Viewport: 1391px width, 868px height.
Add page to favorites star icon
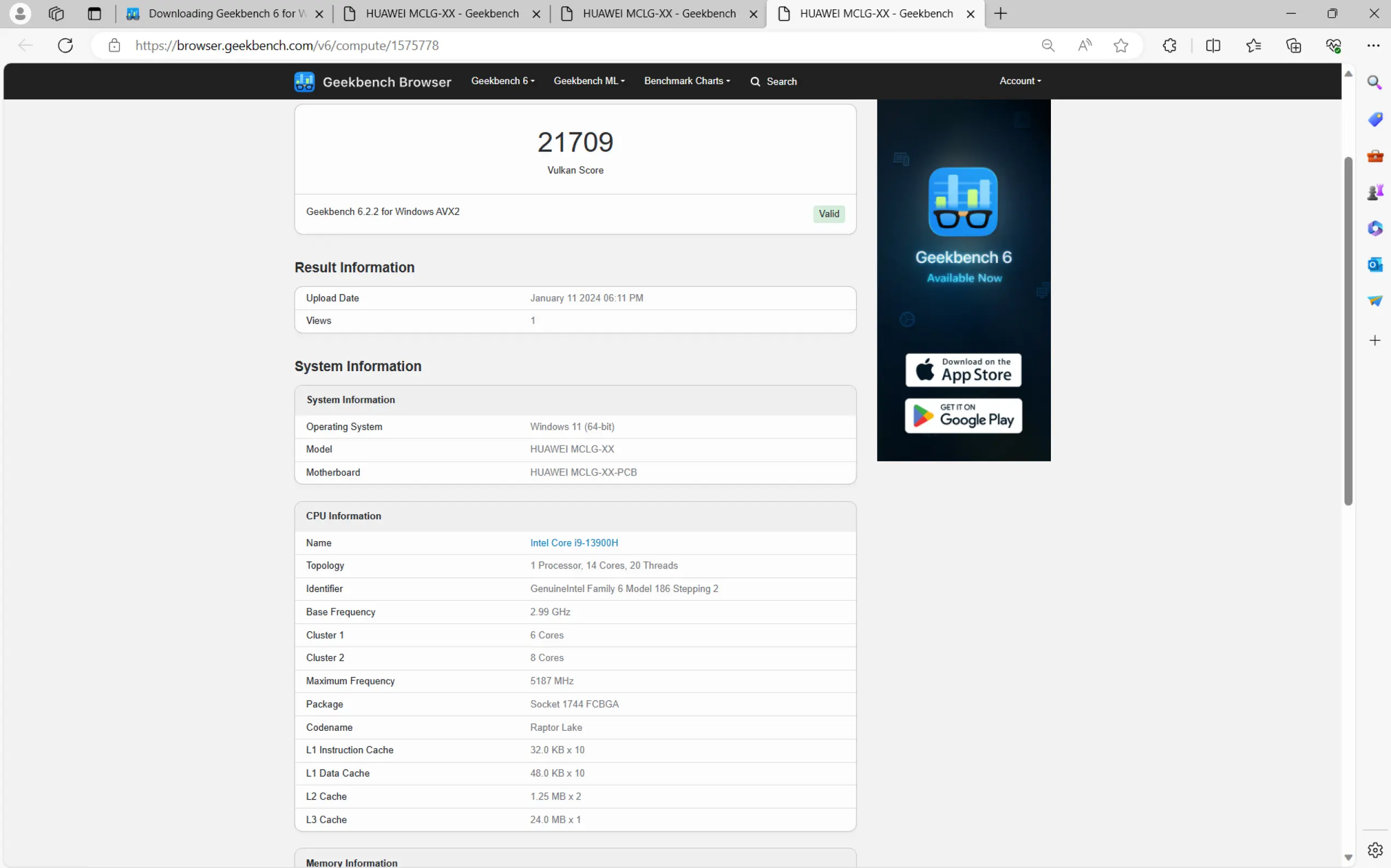tap(1120, 45)
